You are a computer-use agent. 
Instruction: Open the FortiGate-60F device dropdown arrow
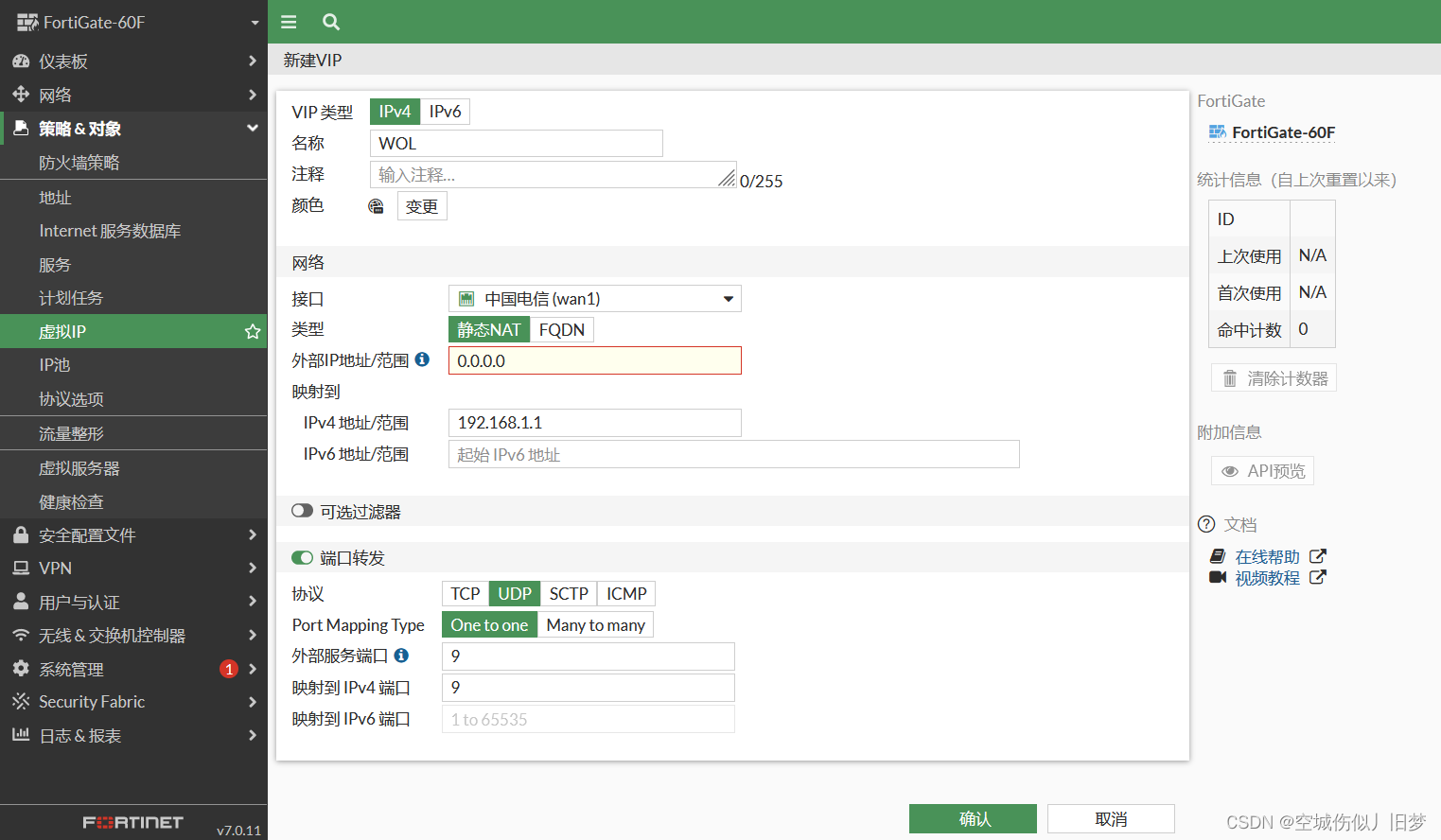(255, 23)
